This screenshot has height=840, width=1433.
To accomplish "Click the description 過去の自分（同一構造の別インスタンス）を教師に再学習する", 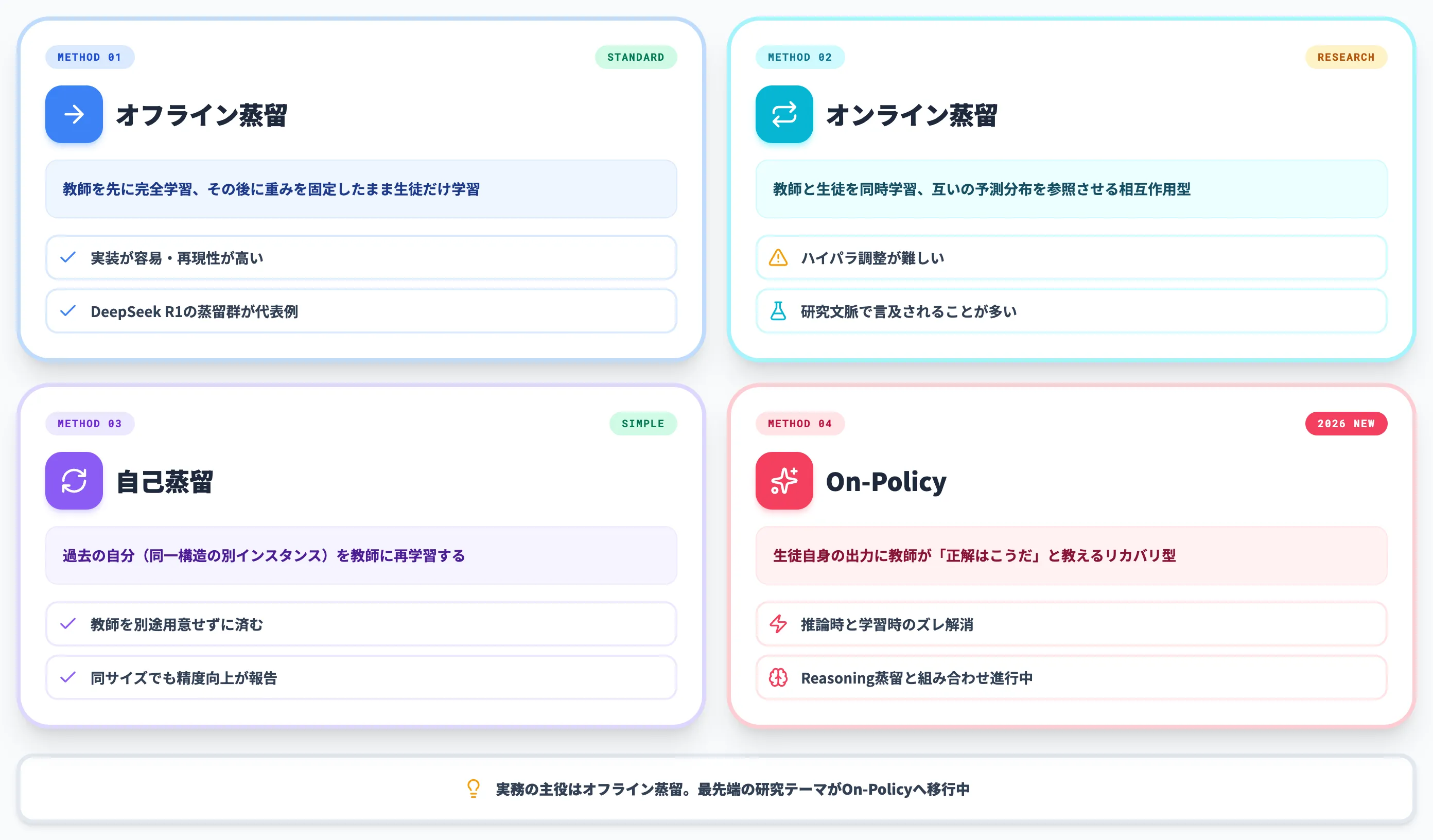I will click(x=264, y=555).
